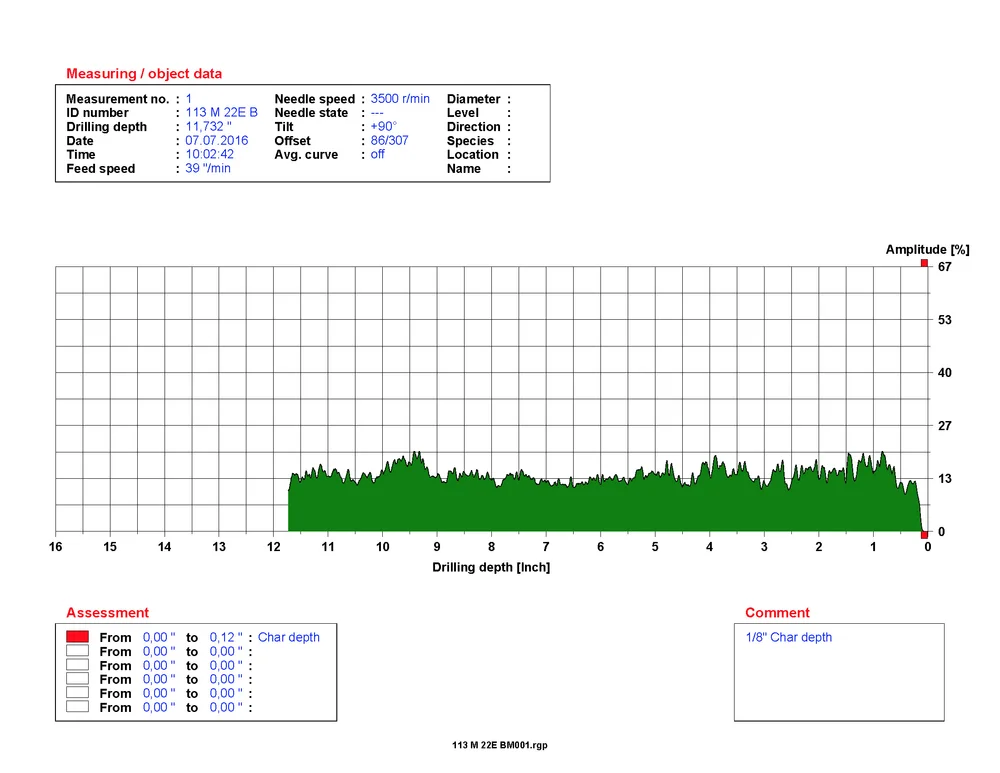Select the 'Amplitude [%]' axis title
The width and height of the screenshot is (1000, 773).
click(927, 249)
